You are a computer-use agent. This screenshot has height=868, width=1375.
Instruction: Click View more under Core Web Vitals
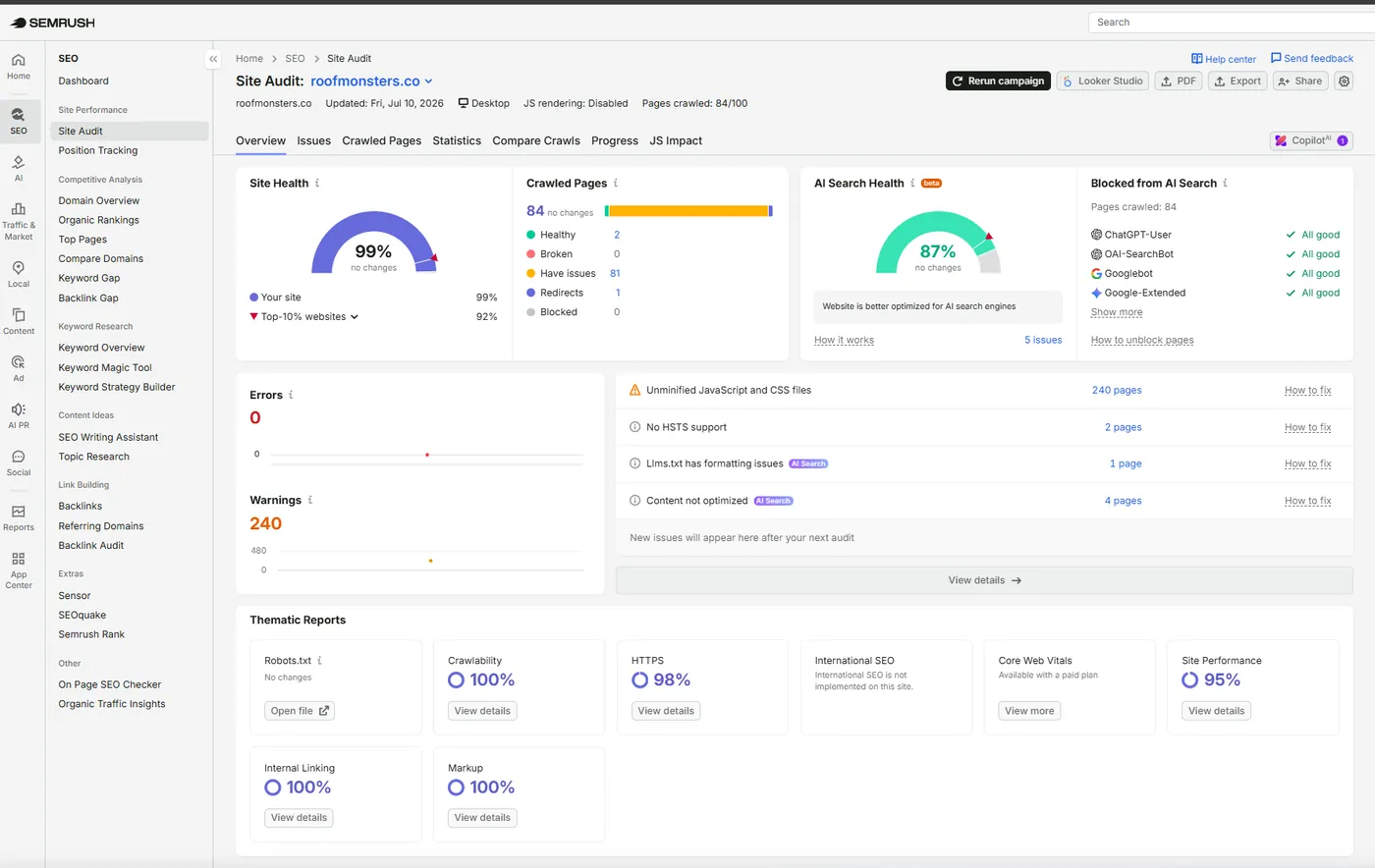coord(1029,711)
